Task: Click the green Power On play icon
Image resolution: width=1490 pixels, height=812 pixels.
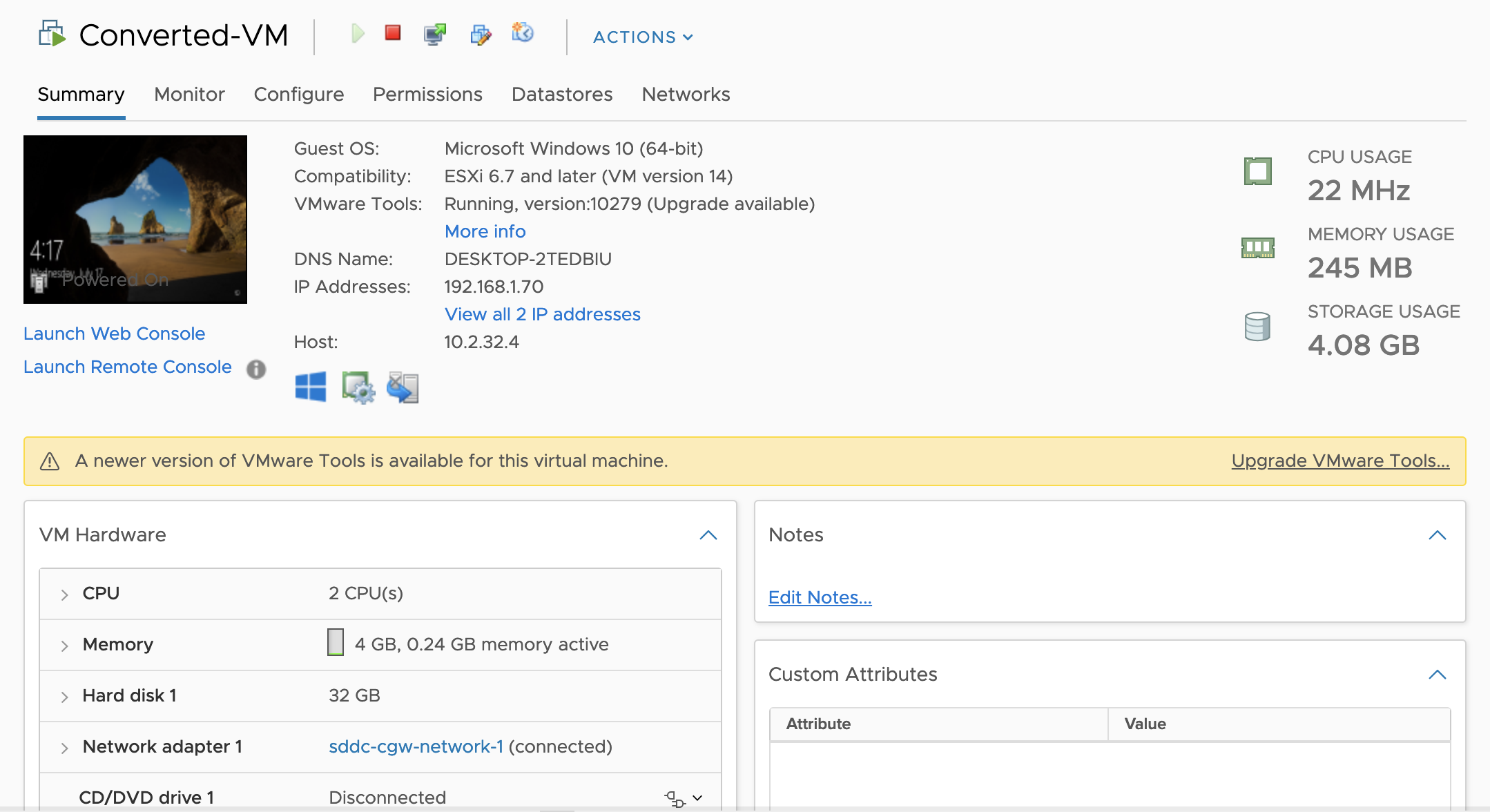Action: (x=357, y=33)
